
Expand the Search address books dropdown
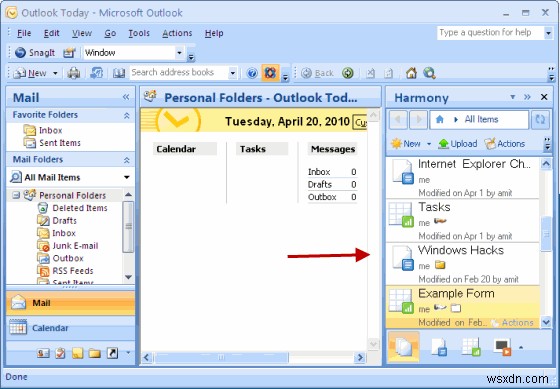click(x=232, y=73)
